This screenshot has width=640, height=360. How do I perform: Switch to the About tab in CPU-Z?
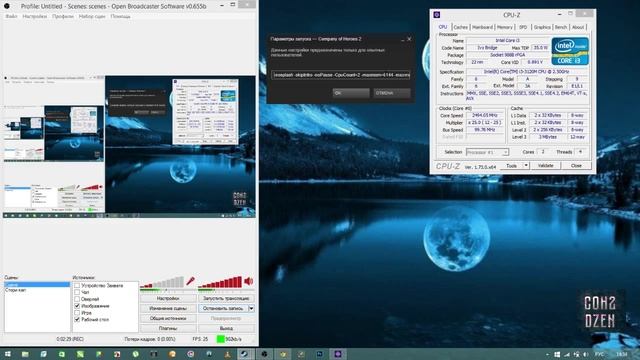click(x=578, y=27)
